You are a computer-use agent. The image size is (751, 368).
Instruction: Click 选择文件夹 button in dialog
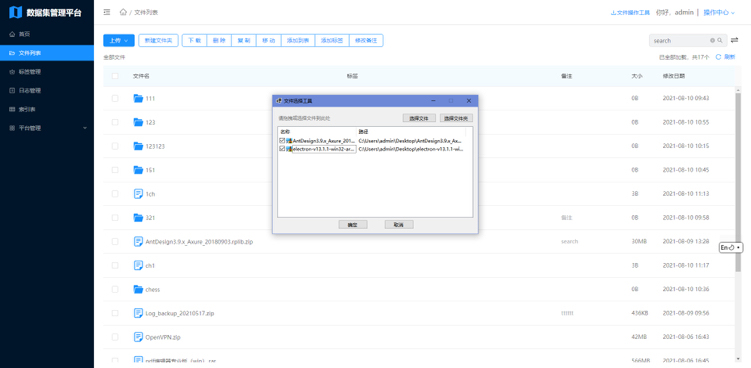456,118
